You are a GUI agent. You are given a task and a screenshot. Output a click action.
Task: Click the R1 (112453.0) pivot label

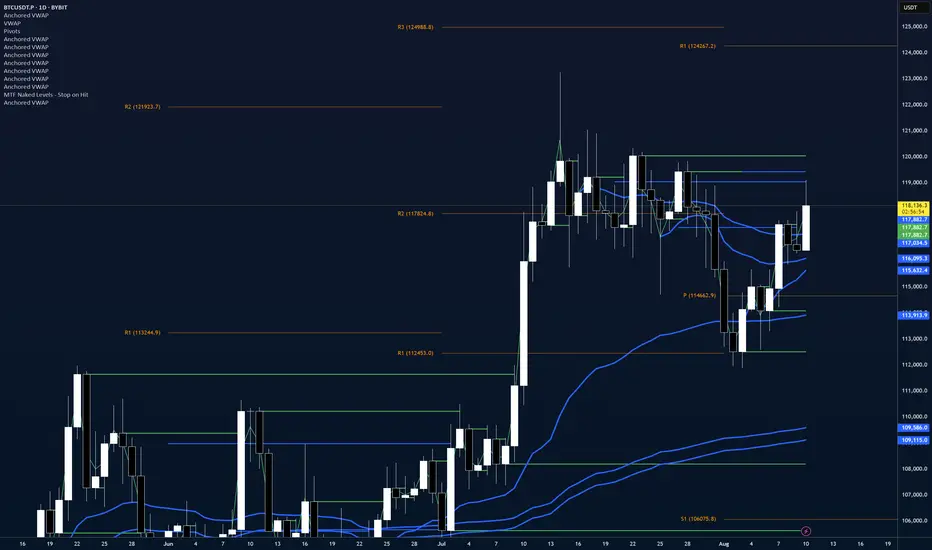[415, 353]
